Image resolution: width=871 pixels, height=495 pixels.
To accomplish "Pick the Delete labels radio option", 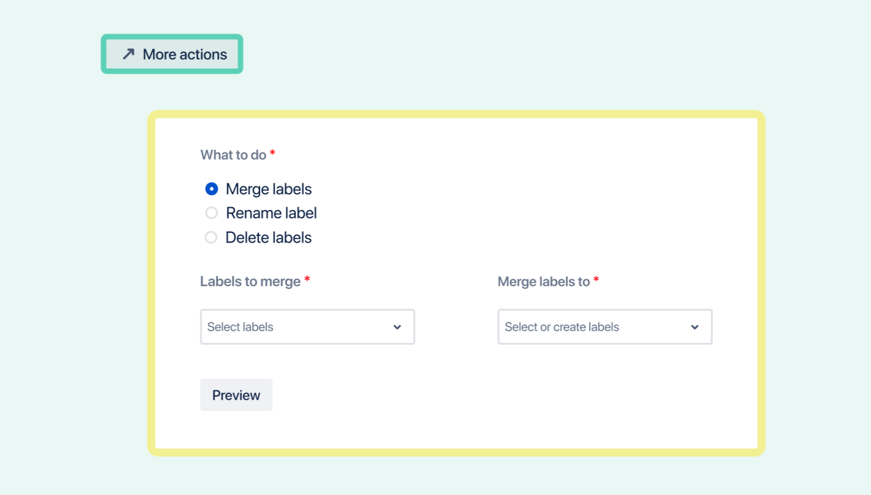I will coord(211,238).
